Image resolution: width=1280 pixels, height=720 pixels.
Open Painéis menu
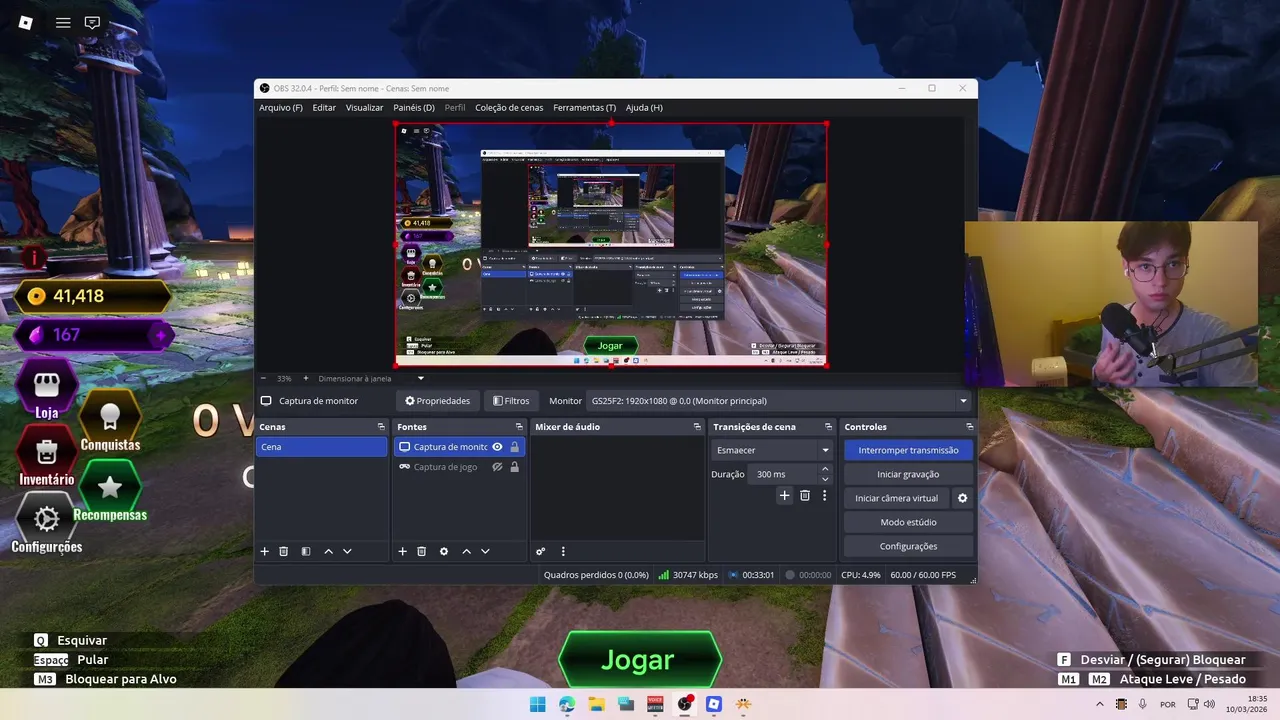point(414,107)
